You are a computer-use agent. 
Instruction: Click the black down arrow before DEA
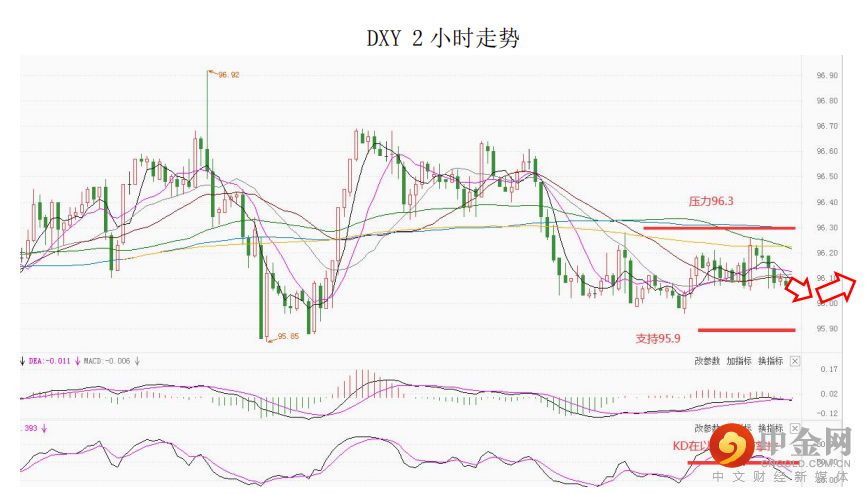pos(22,361)
